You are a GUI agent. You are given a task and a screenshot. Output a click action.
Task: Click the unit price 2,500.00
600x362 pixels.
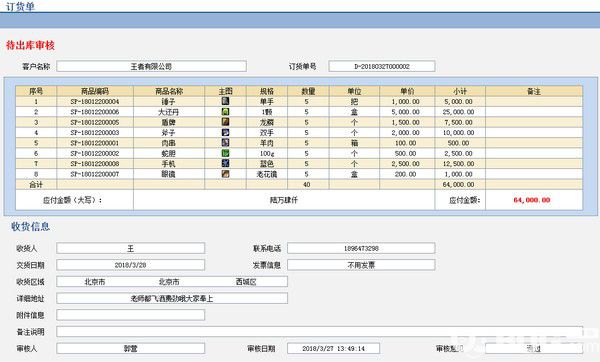(x=406, y=163)
